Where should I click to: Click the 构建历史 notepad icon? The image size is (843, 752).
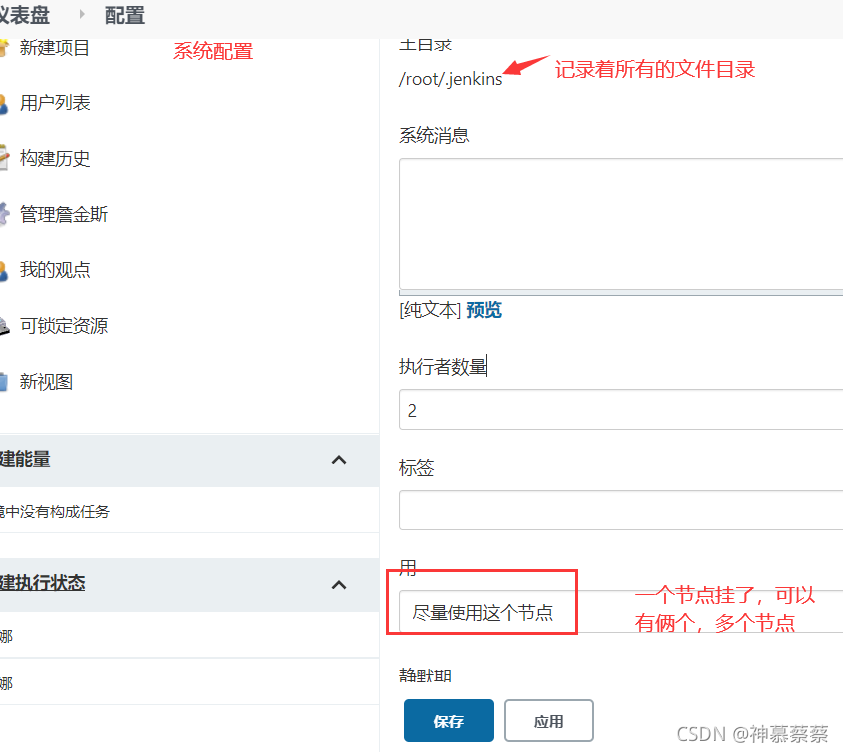pyautogui.click(x=4, y=158)
